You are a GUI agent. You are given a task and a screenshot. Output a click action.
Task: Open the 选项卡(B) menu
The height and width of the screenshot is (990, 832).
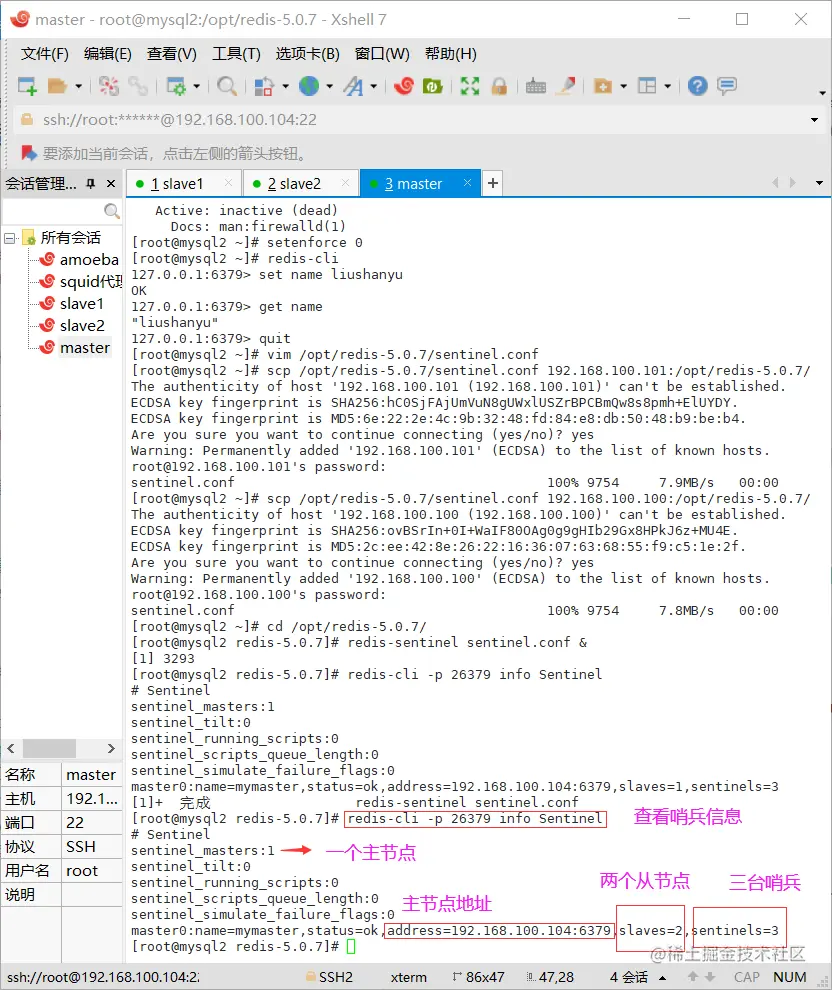[x=307, y=54]
